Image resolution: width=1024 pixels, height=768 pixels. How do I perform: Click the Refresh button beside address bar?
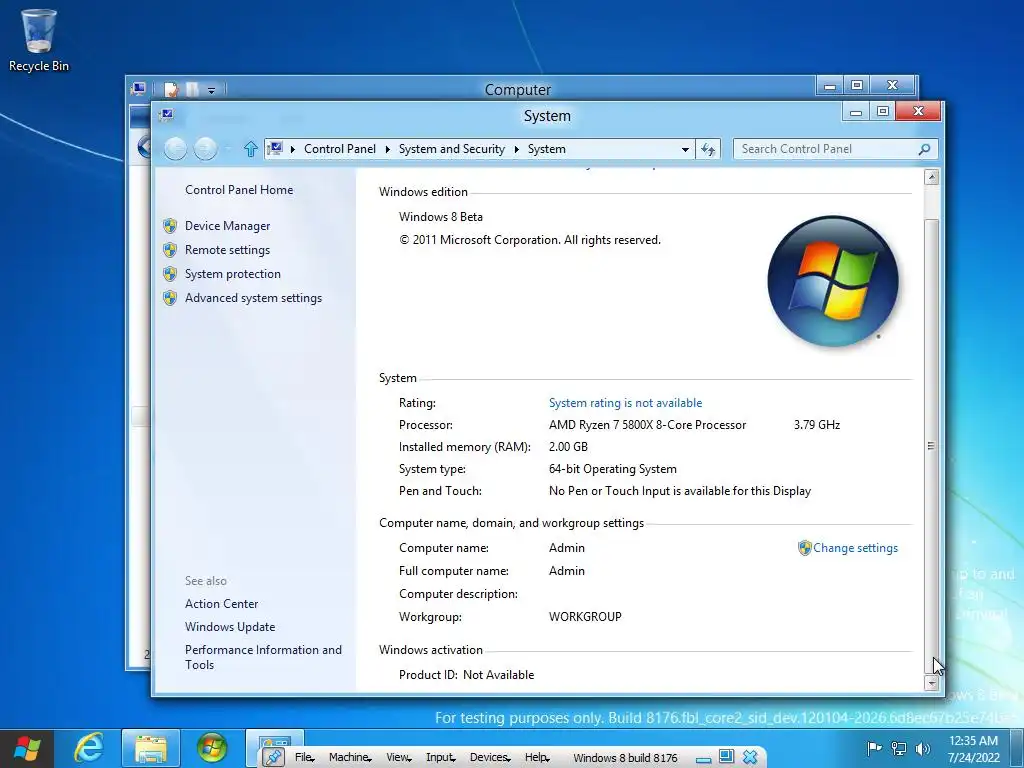tap(708, 150)
